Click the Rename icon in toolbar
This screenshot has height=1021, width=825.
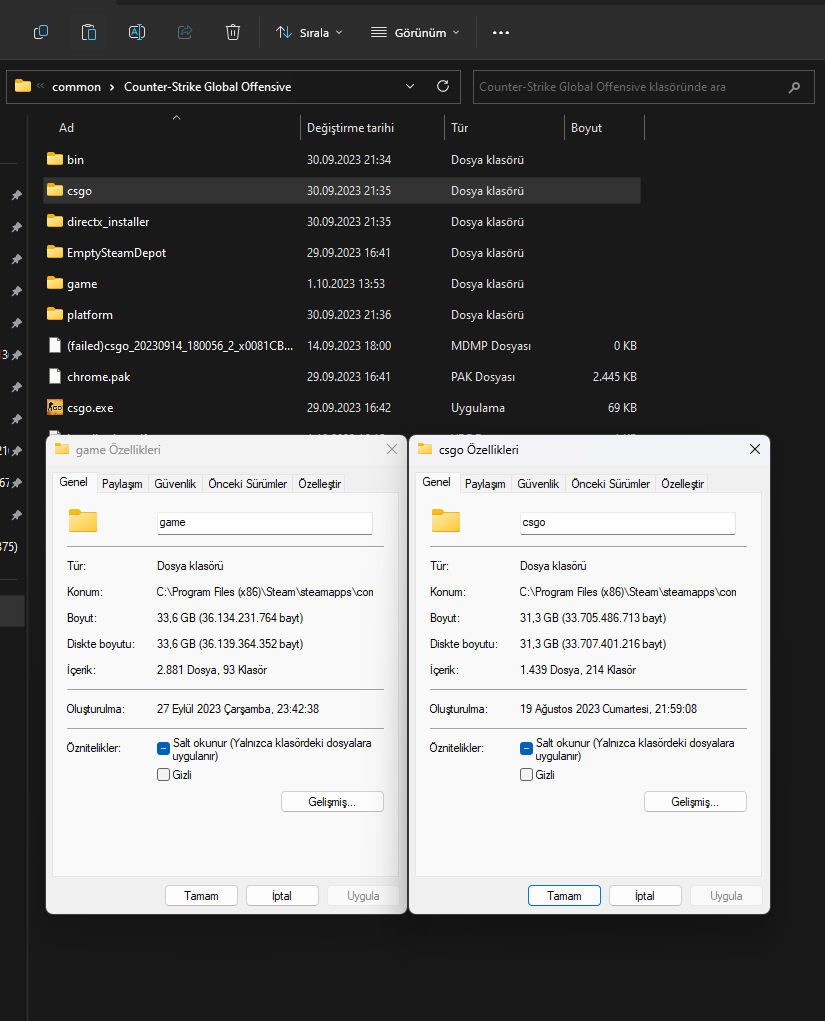click(x=137, y=32)
